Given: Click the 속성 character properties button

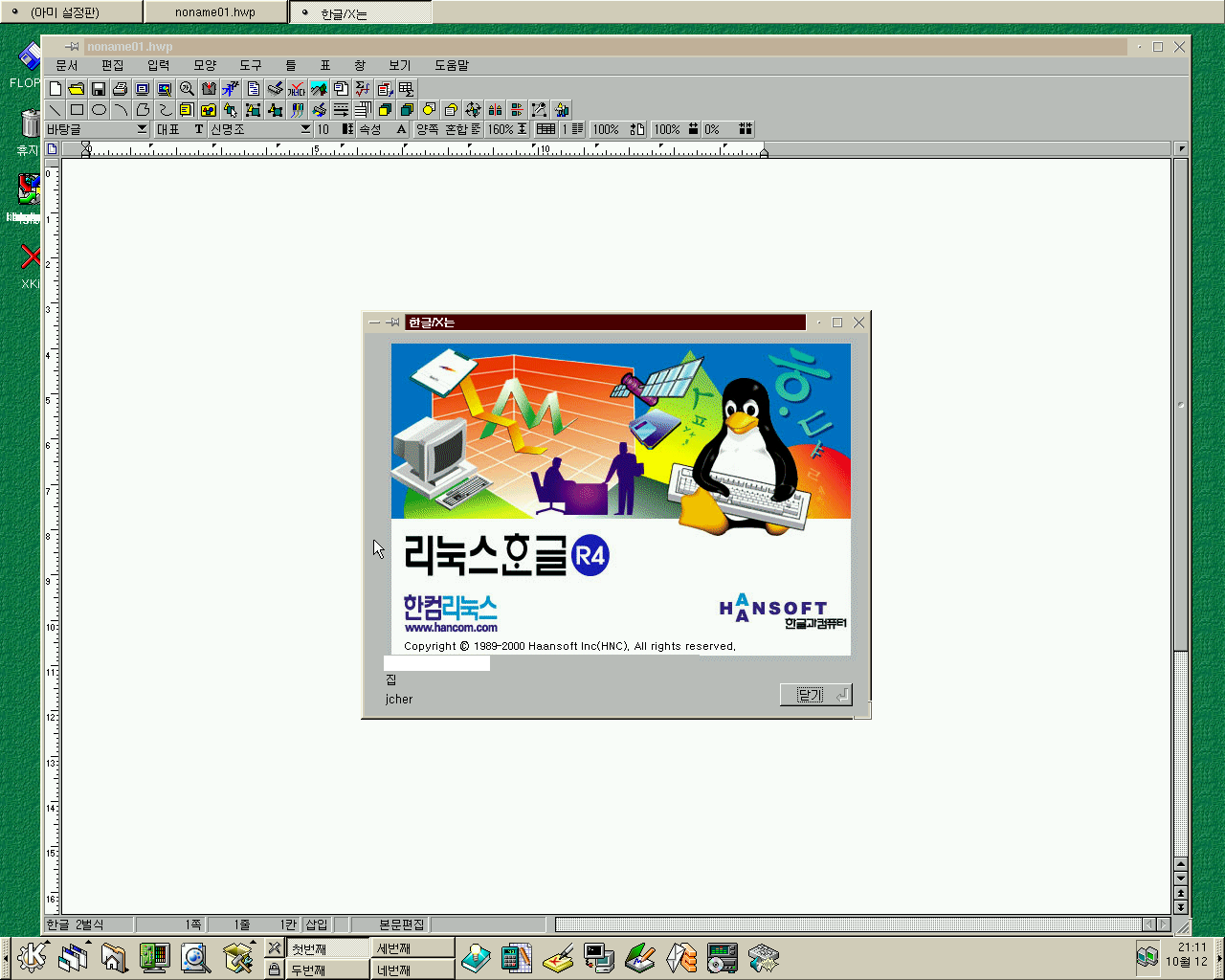Looking at the screenshot, I should [384, 129].
